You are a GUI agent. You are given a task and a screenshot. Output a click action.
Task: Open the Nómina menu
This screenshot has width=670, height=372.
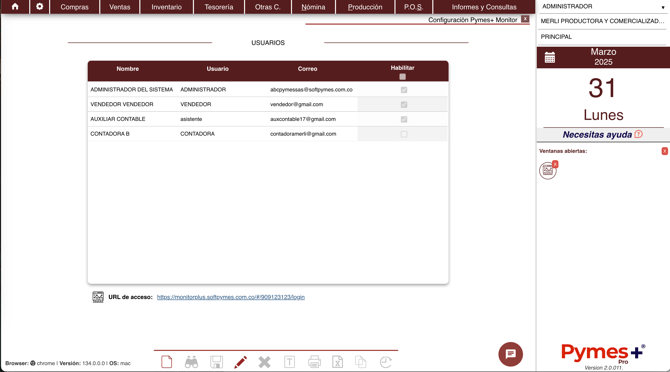pos(313,7)
